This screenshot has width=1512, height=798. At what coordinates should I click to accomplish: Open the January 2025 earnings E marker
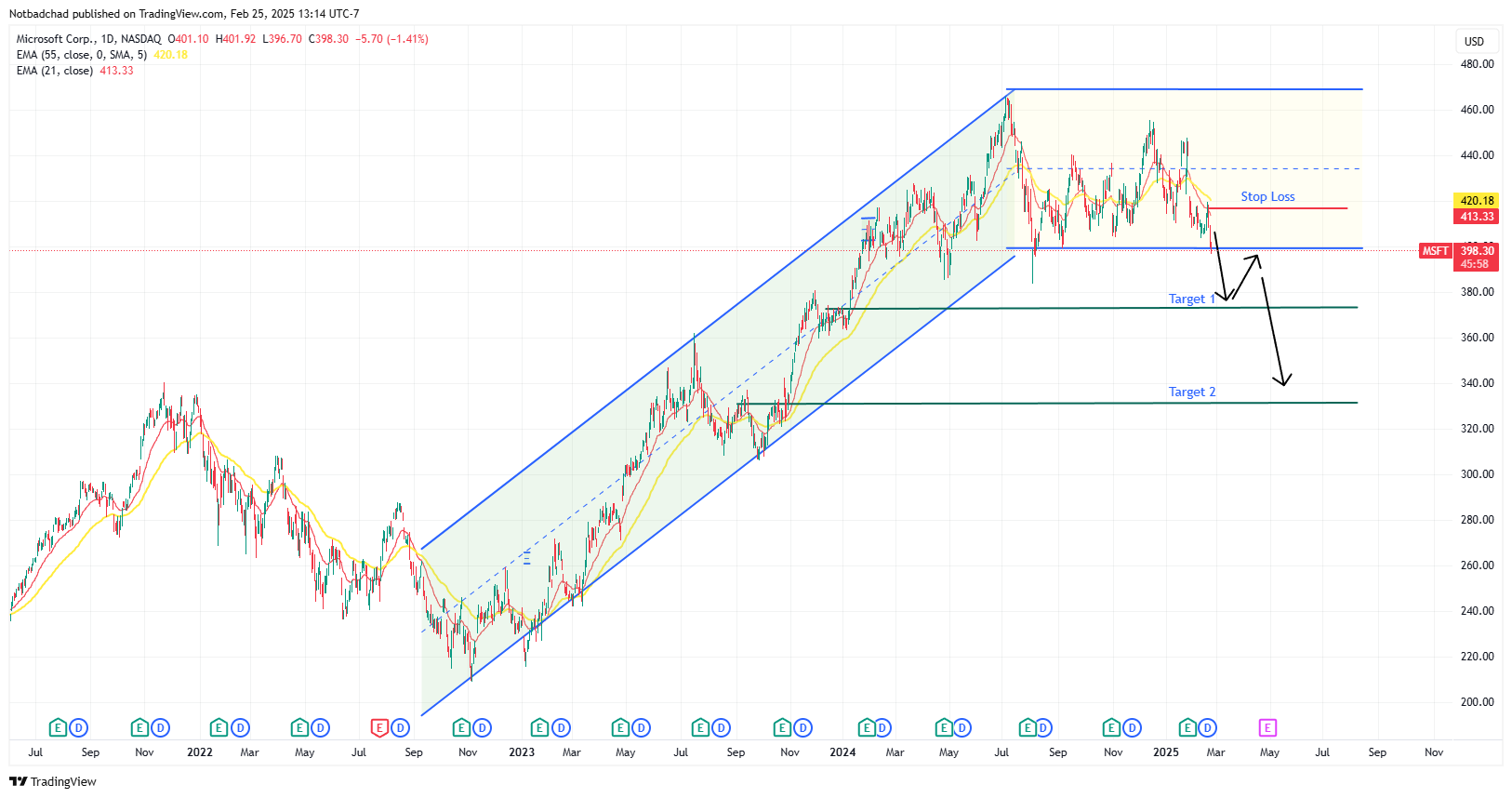tap(1187, 727)
